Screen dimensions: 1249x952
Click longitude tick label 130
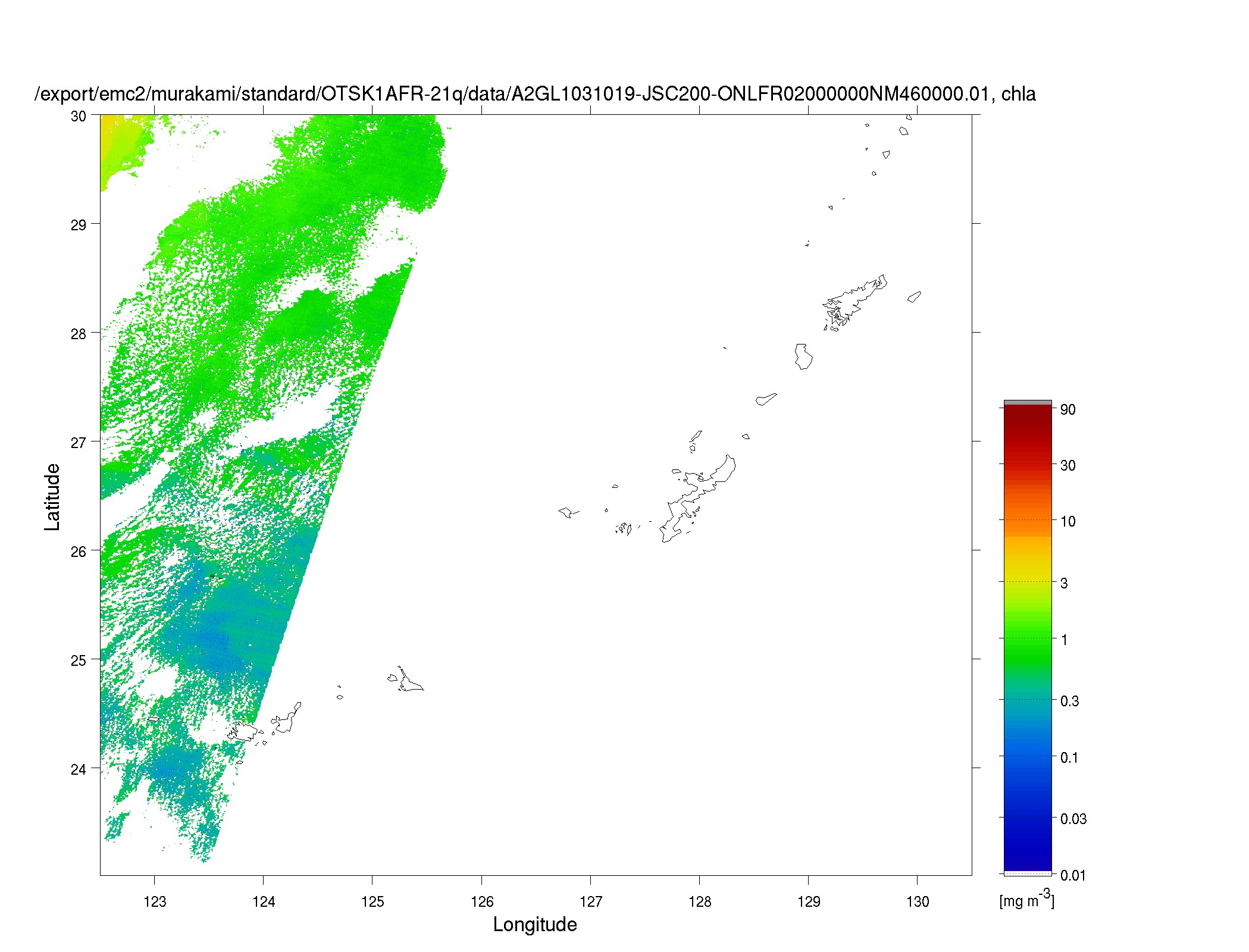(918, 901)
